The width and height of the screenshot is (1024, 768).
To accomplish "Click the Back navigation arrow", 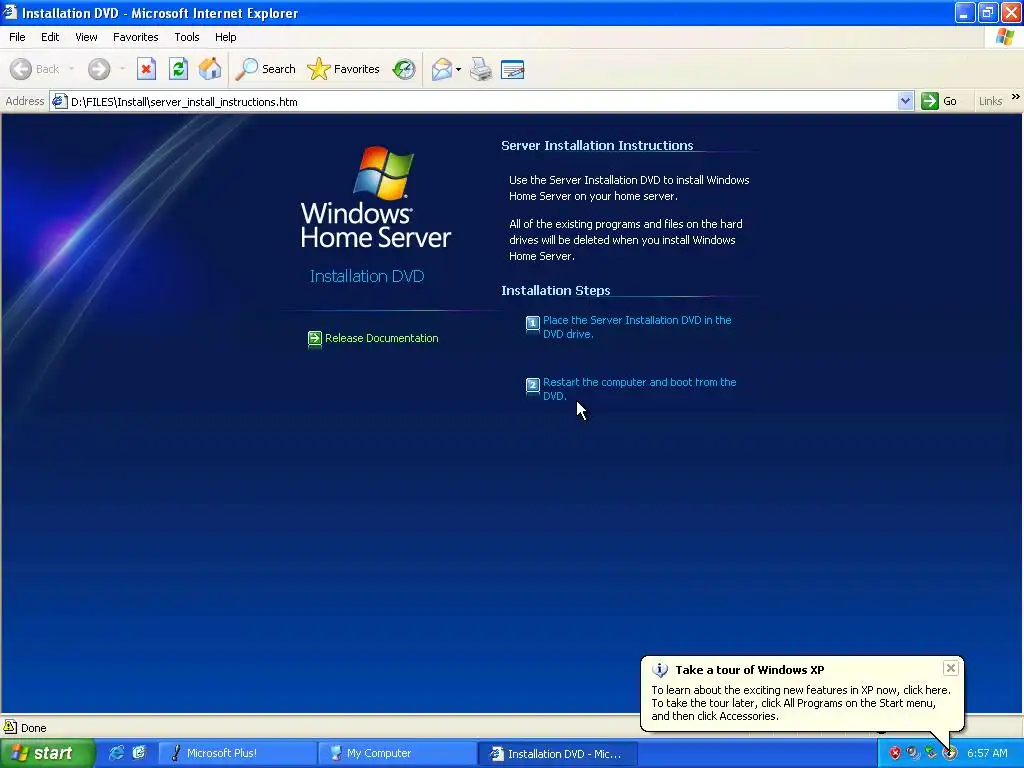I will pos(34,69).
